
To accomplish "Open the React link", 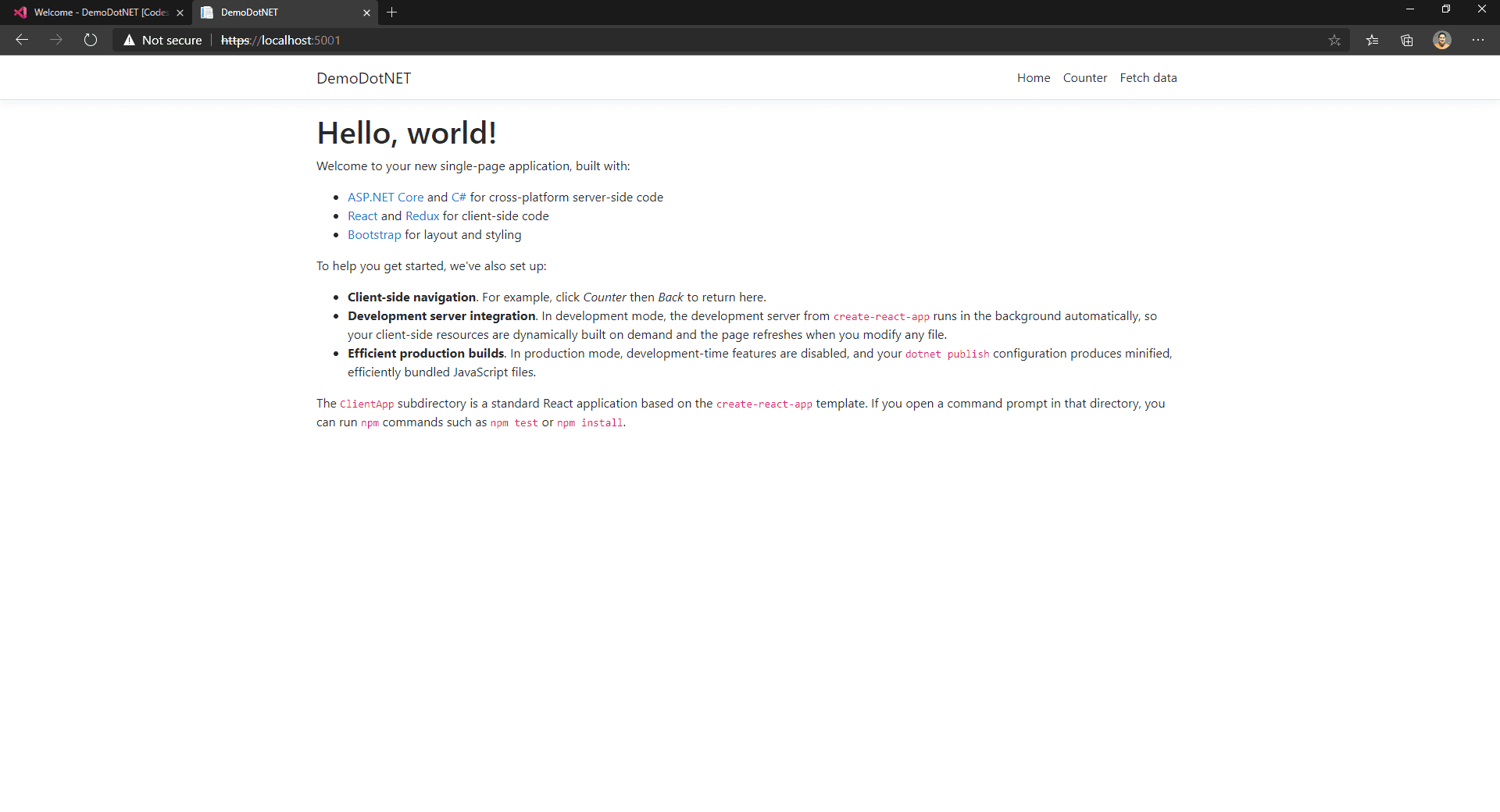I will tap(362, 216).
